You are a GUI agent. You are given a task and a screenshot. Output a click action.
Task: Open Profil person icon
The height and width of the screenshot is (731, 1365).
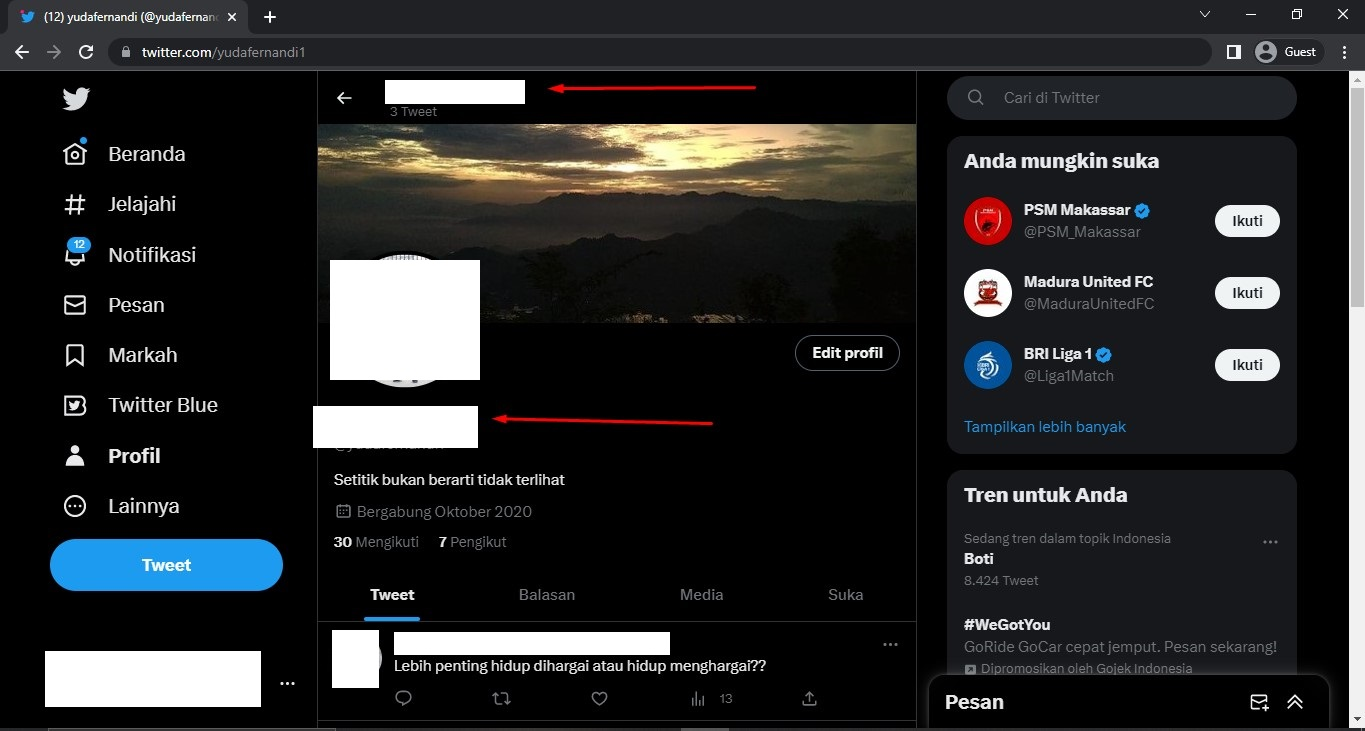pyautogui.click(x=75, y=456)
